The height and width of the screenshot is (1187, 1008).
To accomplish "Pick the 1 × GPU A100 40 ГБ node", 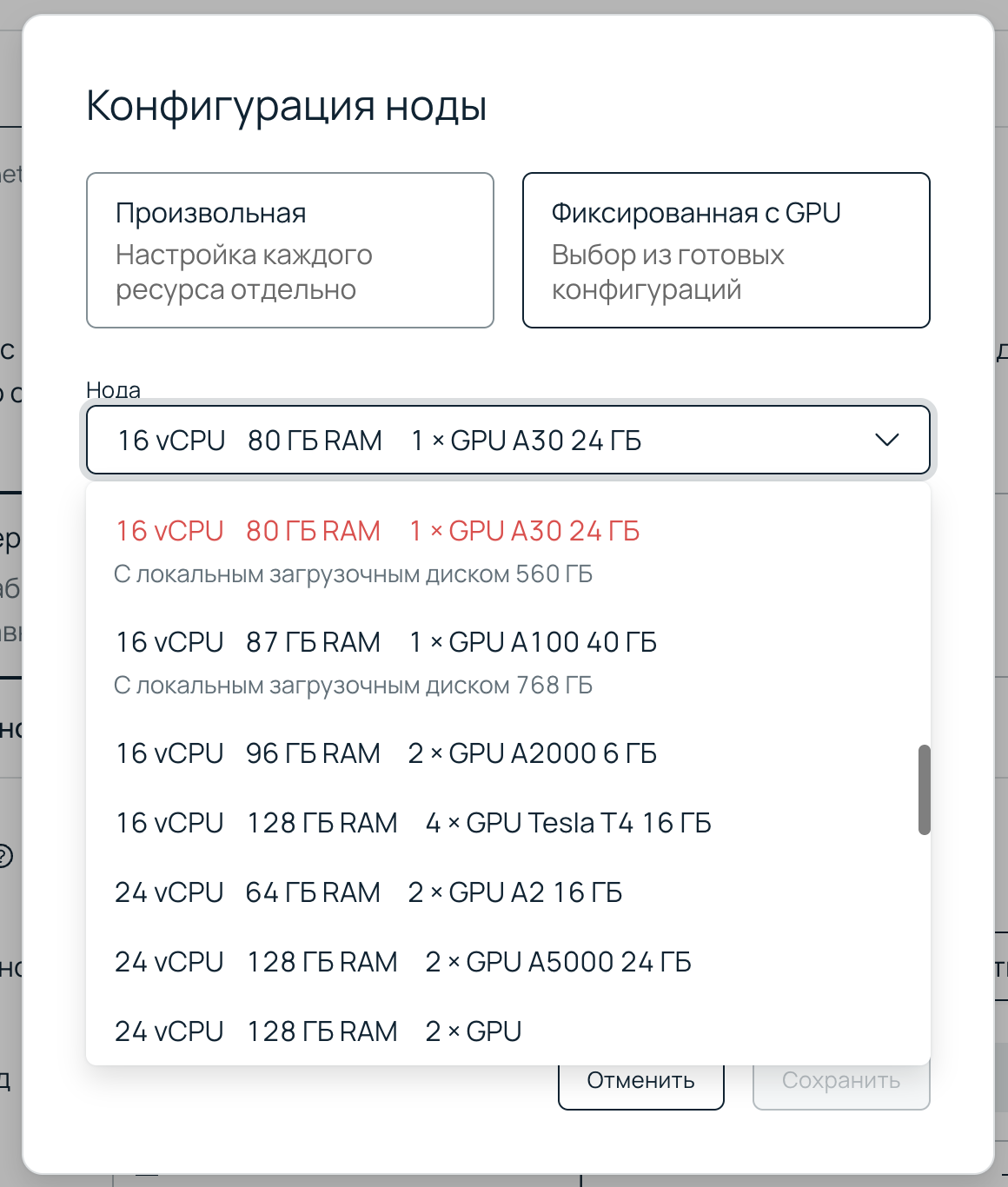I will [x=387, y=642].
